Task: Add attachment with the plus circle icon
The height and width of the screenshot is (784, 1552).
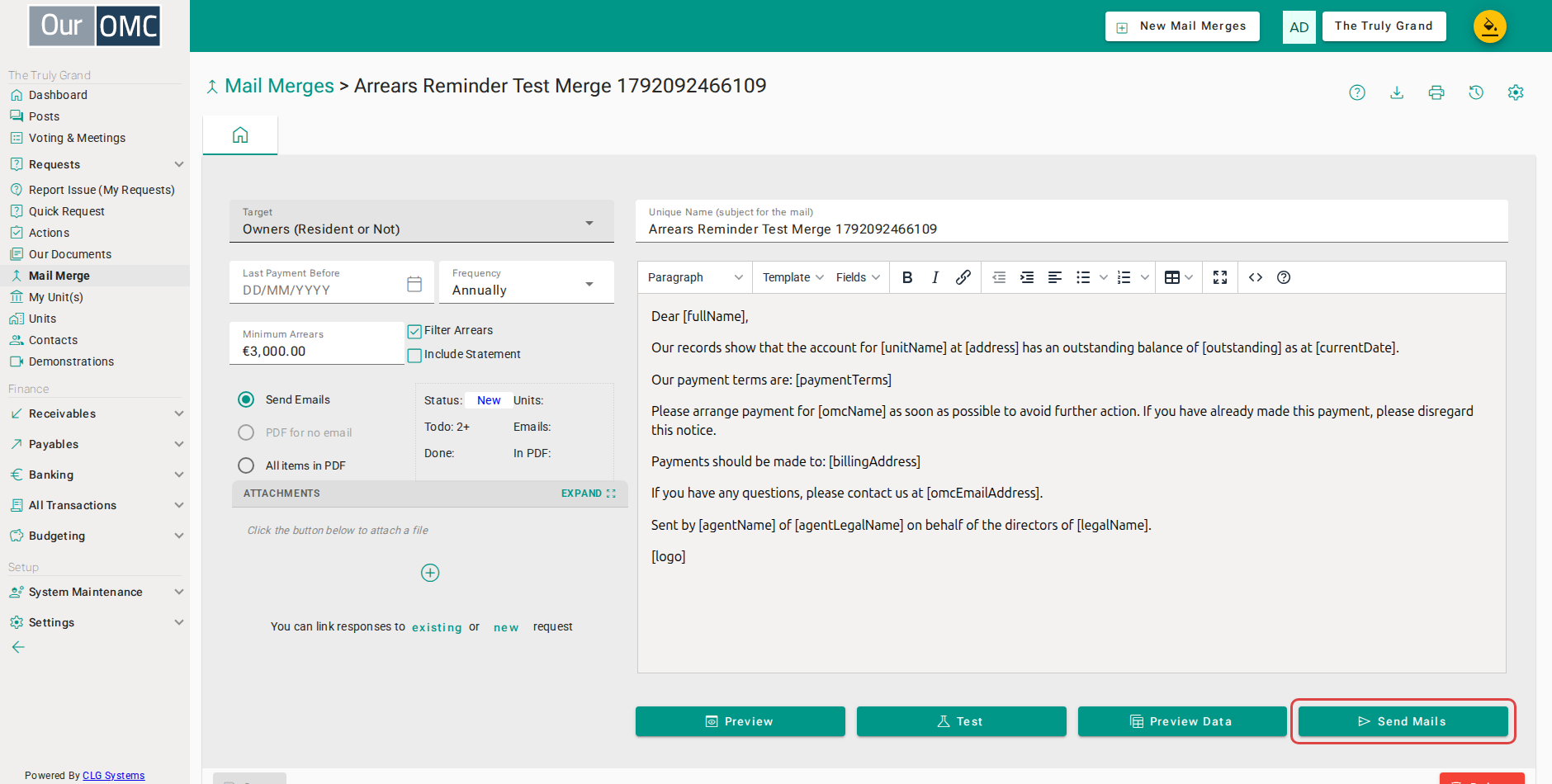Action: click(x=430, y=573)
